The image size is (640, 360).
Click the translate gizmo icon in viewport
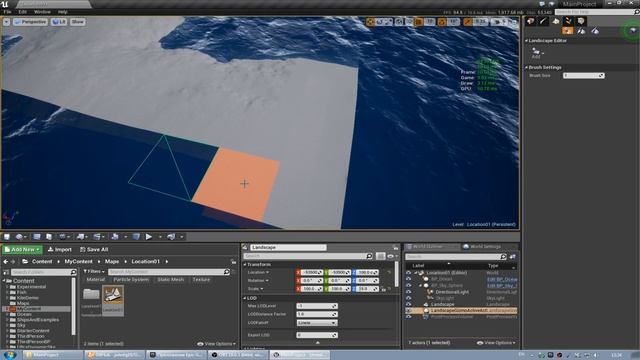click(370, 22)
